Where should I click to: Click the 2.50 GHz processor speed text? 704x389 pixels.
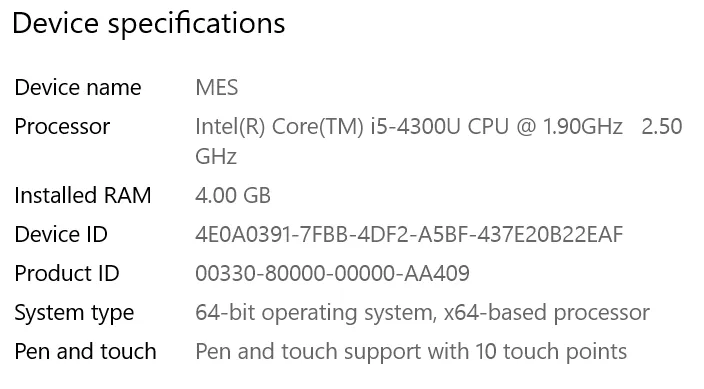[x=662, y=126]
